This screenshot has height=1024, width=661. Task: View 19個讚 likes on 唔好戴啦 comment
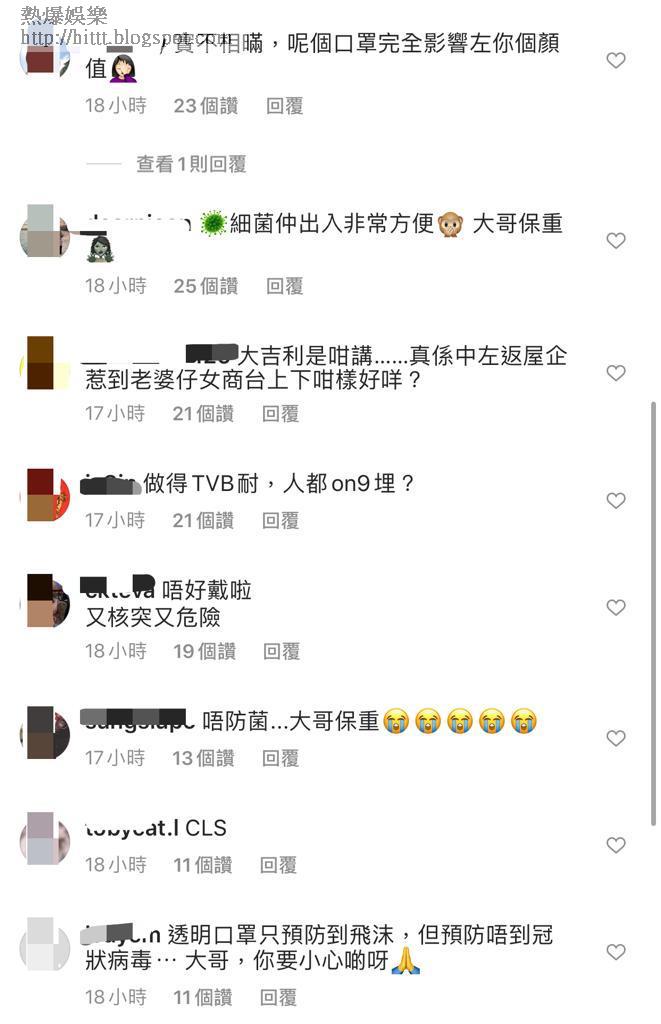click(x=204, y=651)
